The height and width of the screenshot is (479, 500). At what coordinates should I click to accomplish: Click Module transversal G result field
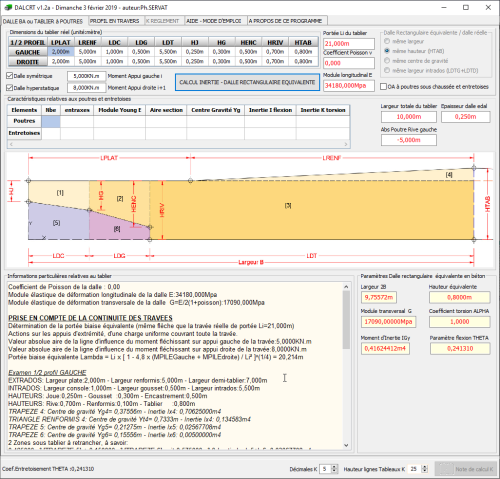coord(388,322)
